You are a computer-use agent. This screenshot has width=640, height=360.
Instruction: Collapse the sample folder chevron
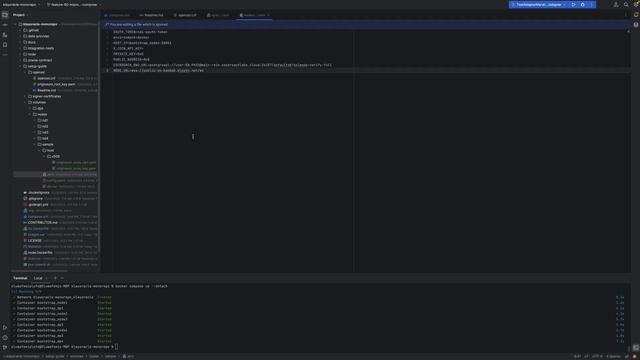(35, 144)
